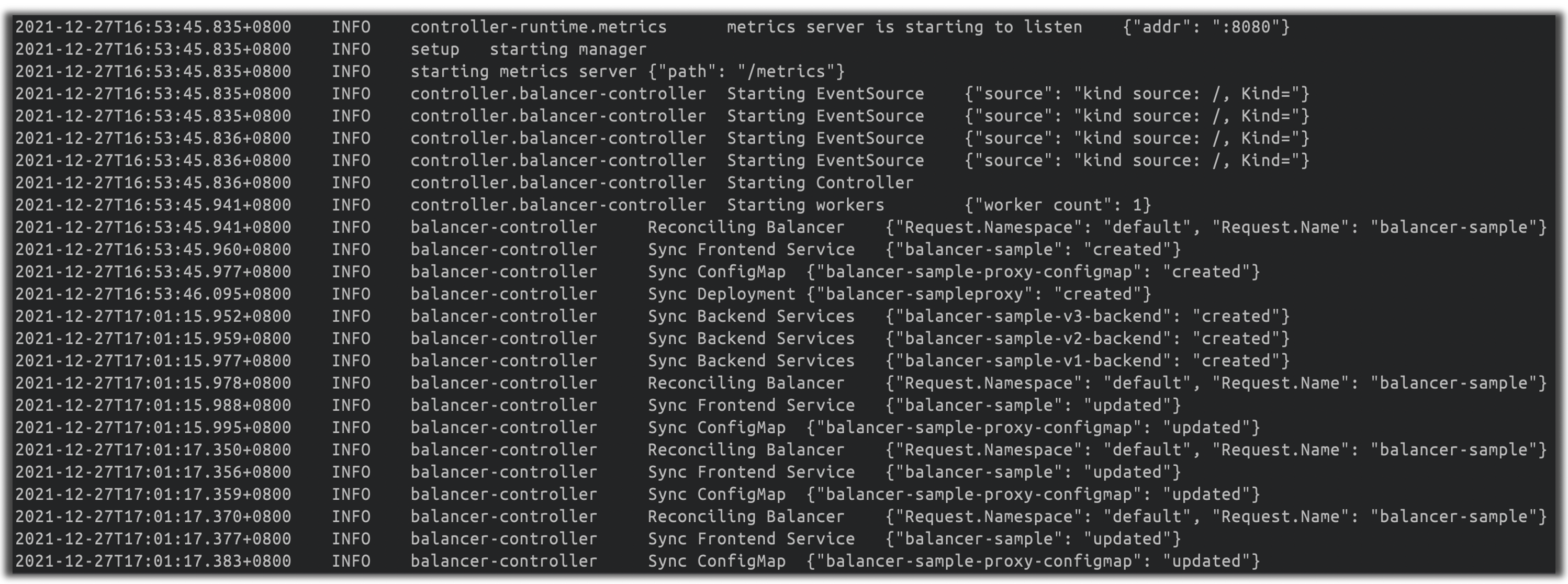Click the balancer-sample "created" Frontend Service entry
Viewport: 1568px width, 584px height.
pyautogui.click(x=1033, y=250)
